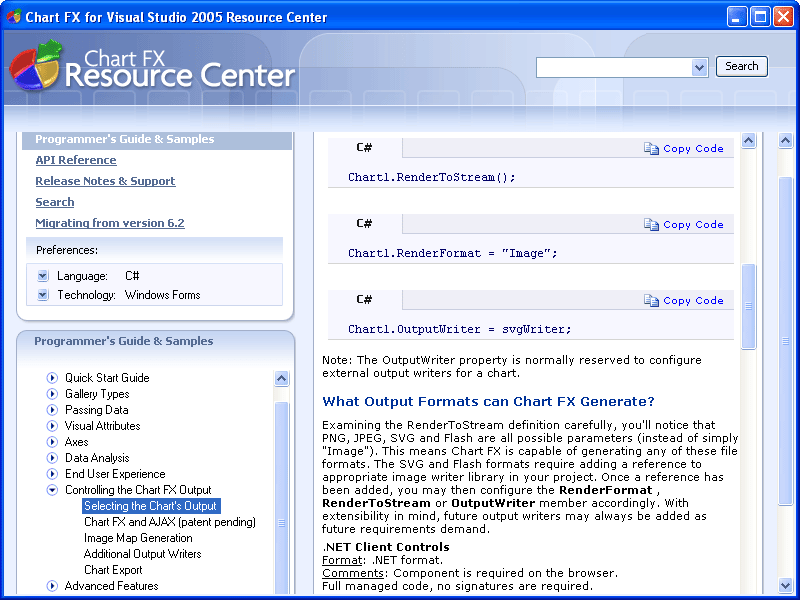Click the code pane scrollbar thumb
The height and width of the screenshot is (600, 800).
tap(748, 306)
